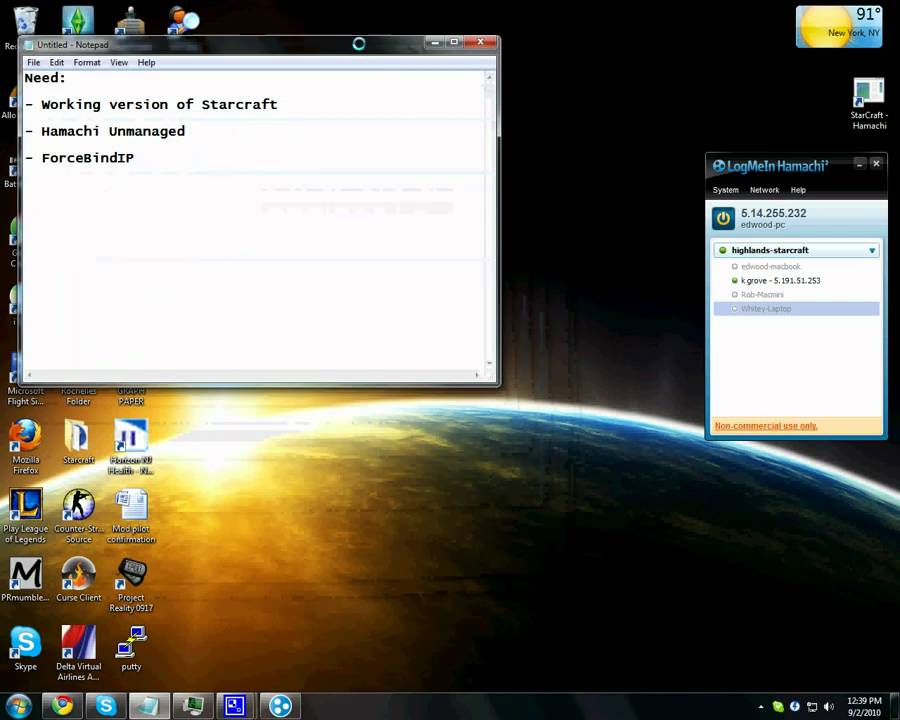This screenshot has height=720, width=900.
Task: Select the Skype desktop icon
Action: click(25, 648)
